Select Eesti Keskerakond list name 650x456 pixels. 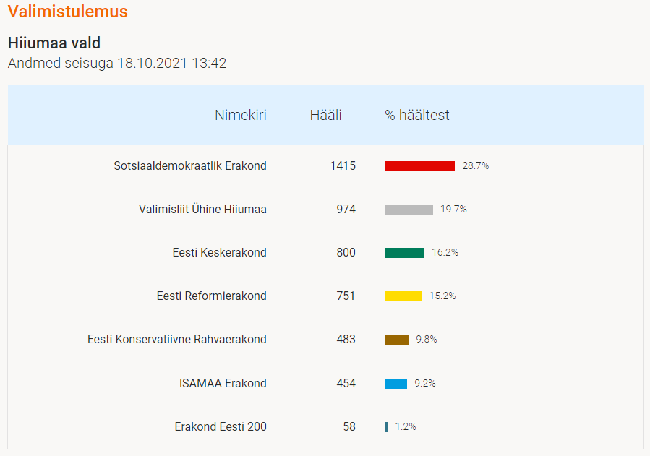click(x=220, y=252)
